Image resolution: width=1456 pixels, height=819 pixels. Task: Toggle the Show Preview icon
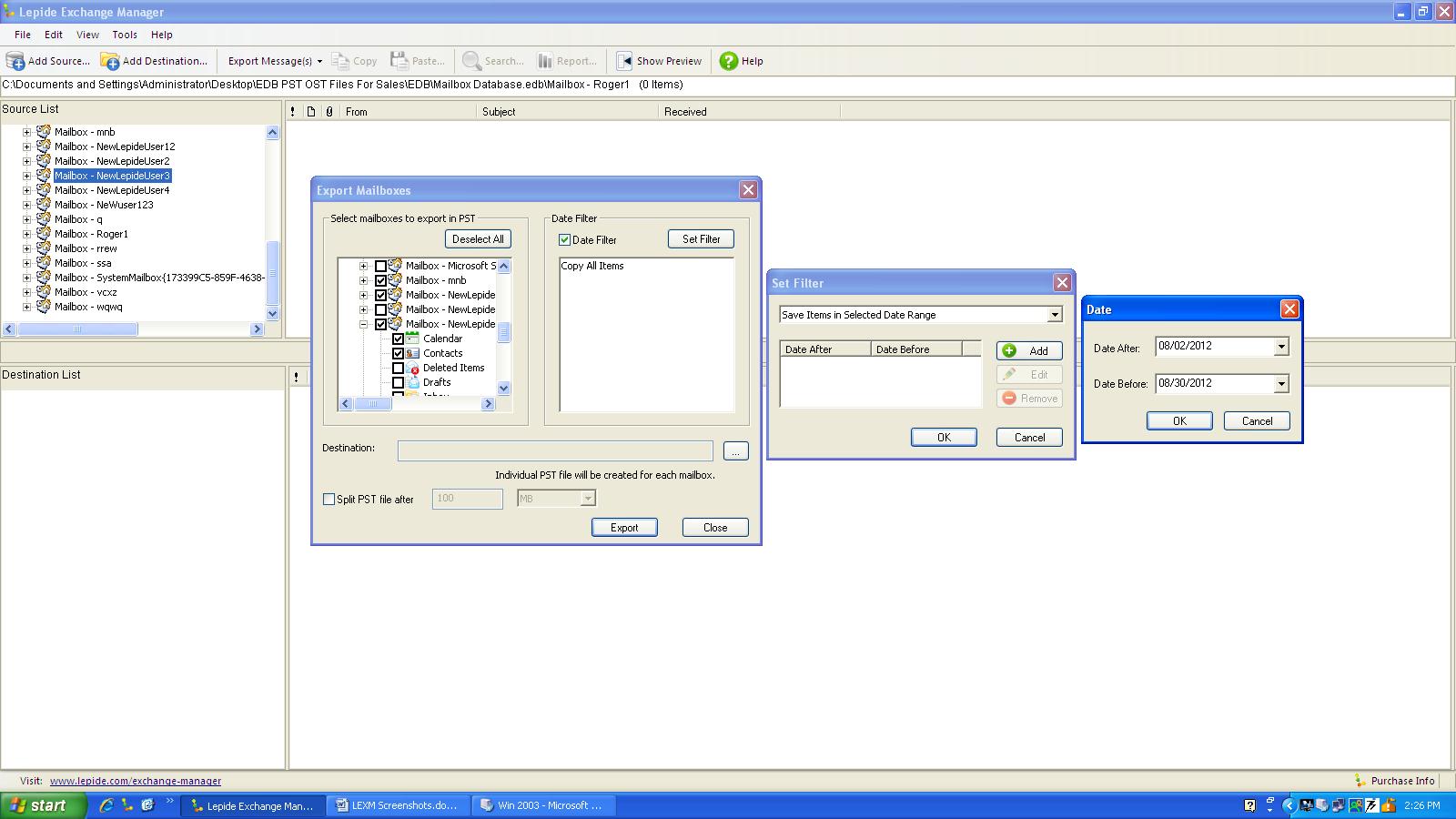(x=624, y=61)
